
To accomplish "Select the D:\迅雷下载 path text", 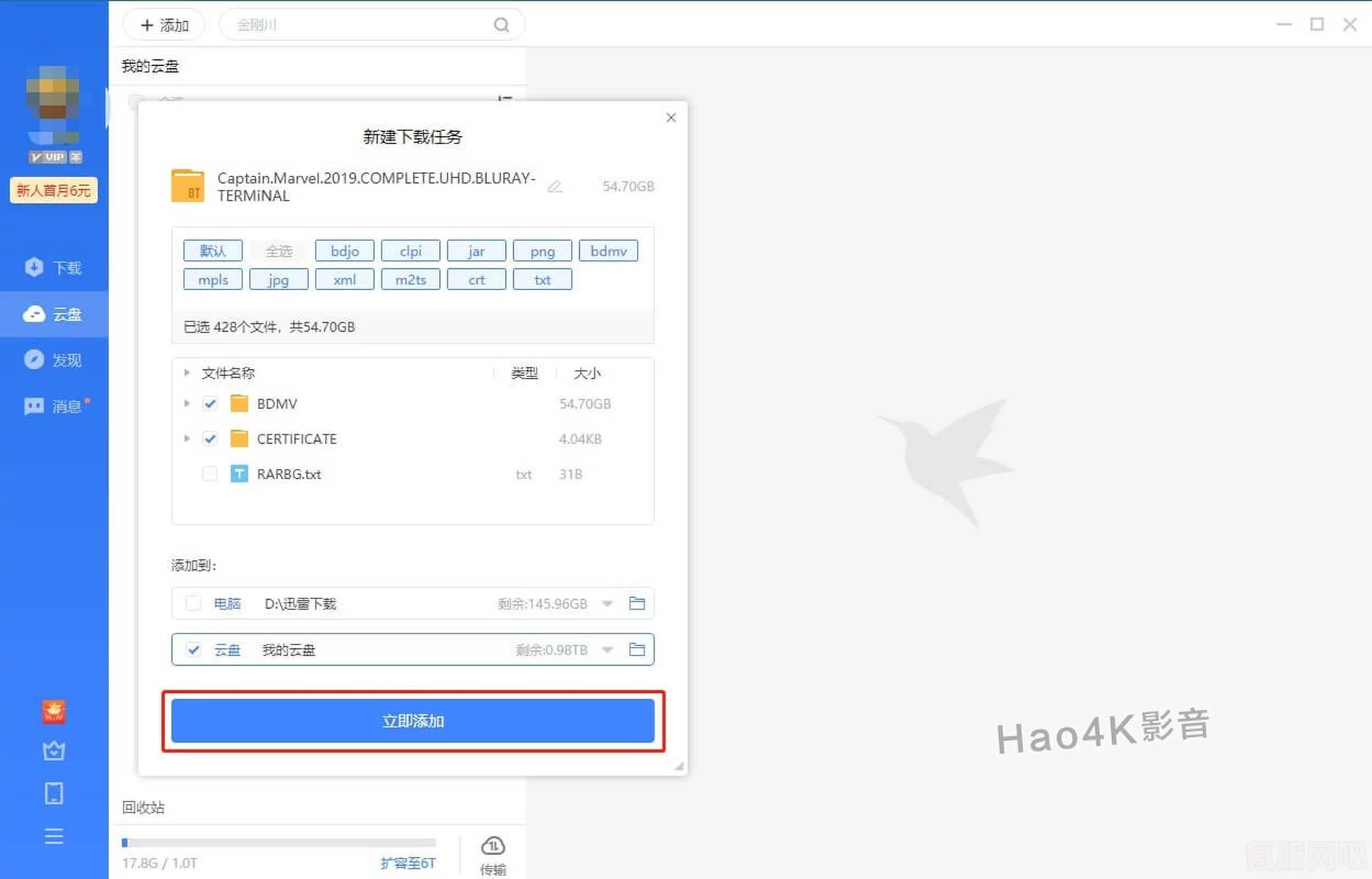I will click(x=300, y=604).
